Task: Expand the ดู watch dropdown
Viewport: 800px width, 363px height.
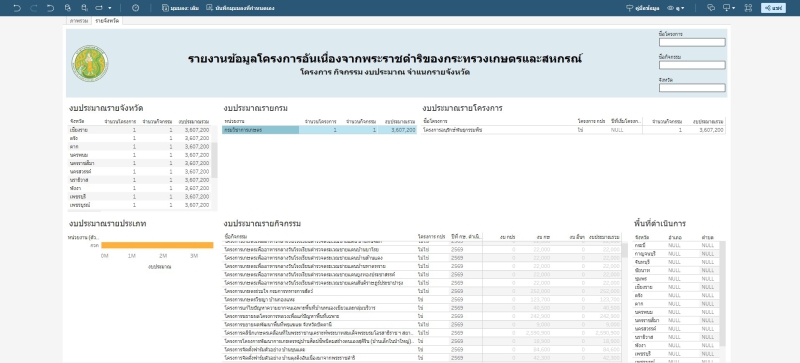Action: pyautogui.click(x=676, y=8)
